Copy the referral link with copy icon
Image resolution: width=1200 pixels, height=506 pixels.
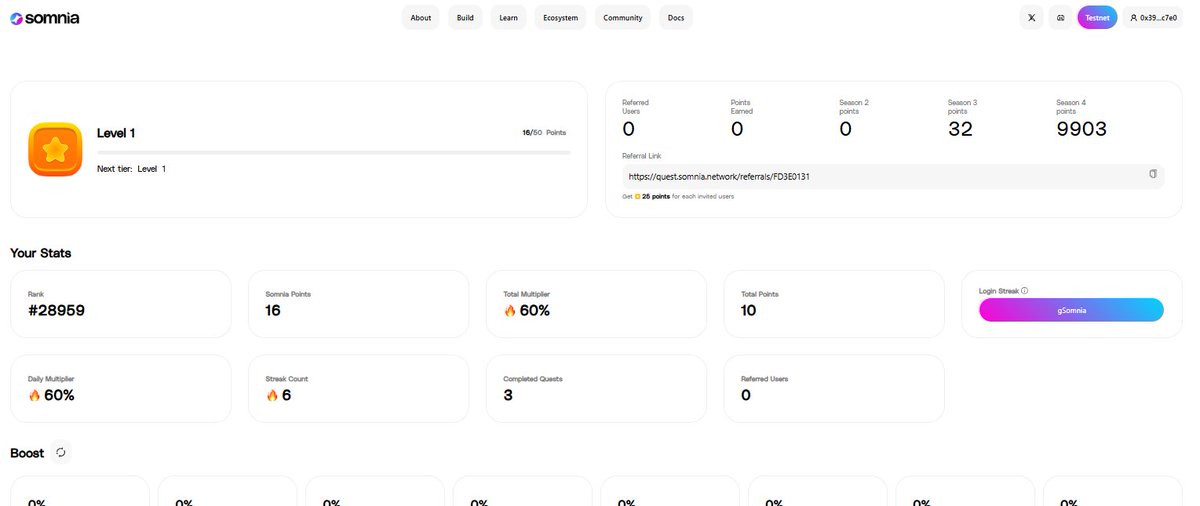(x=1153, y=174)
